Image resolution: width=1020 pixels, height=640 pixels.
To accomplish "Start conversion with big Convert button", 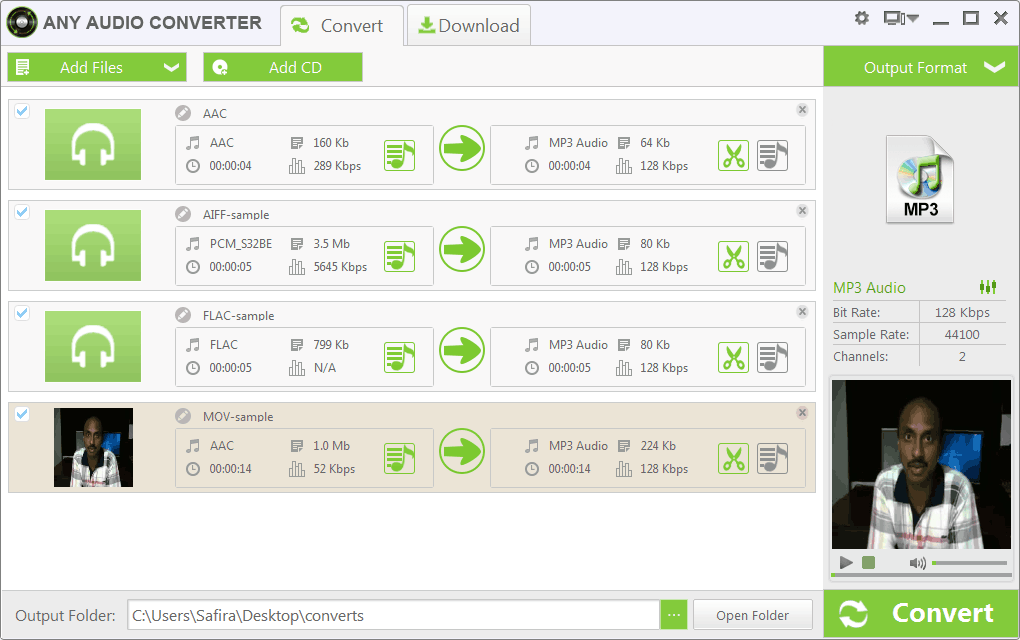I will 921,614.
